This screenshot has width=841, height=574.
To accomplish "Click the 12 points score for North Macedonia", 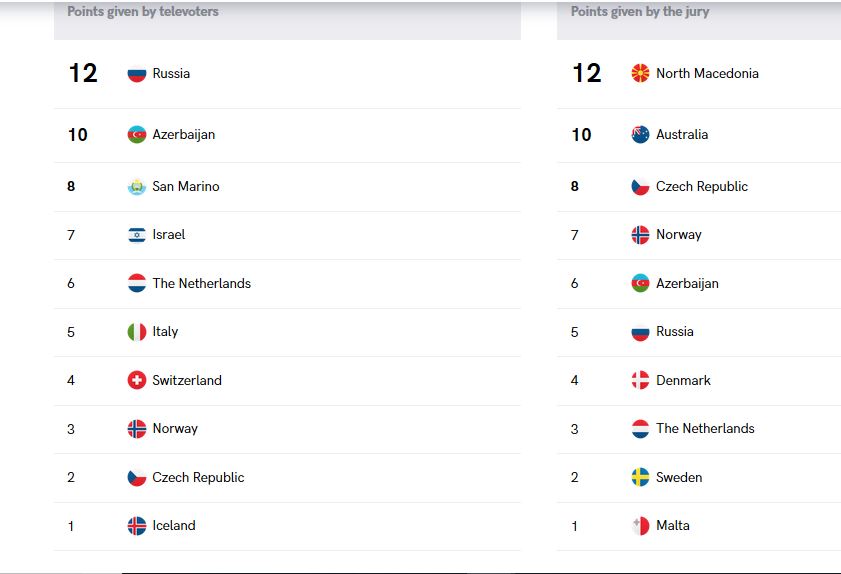I will click(x=587, y=73).
